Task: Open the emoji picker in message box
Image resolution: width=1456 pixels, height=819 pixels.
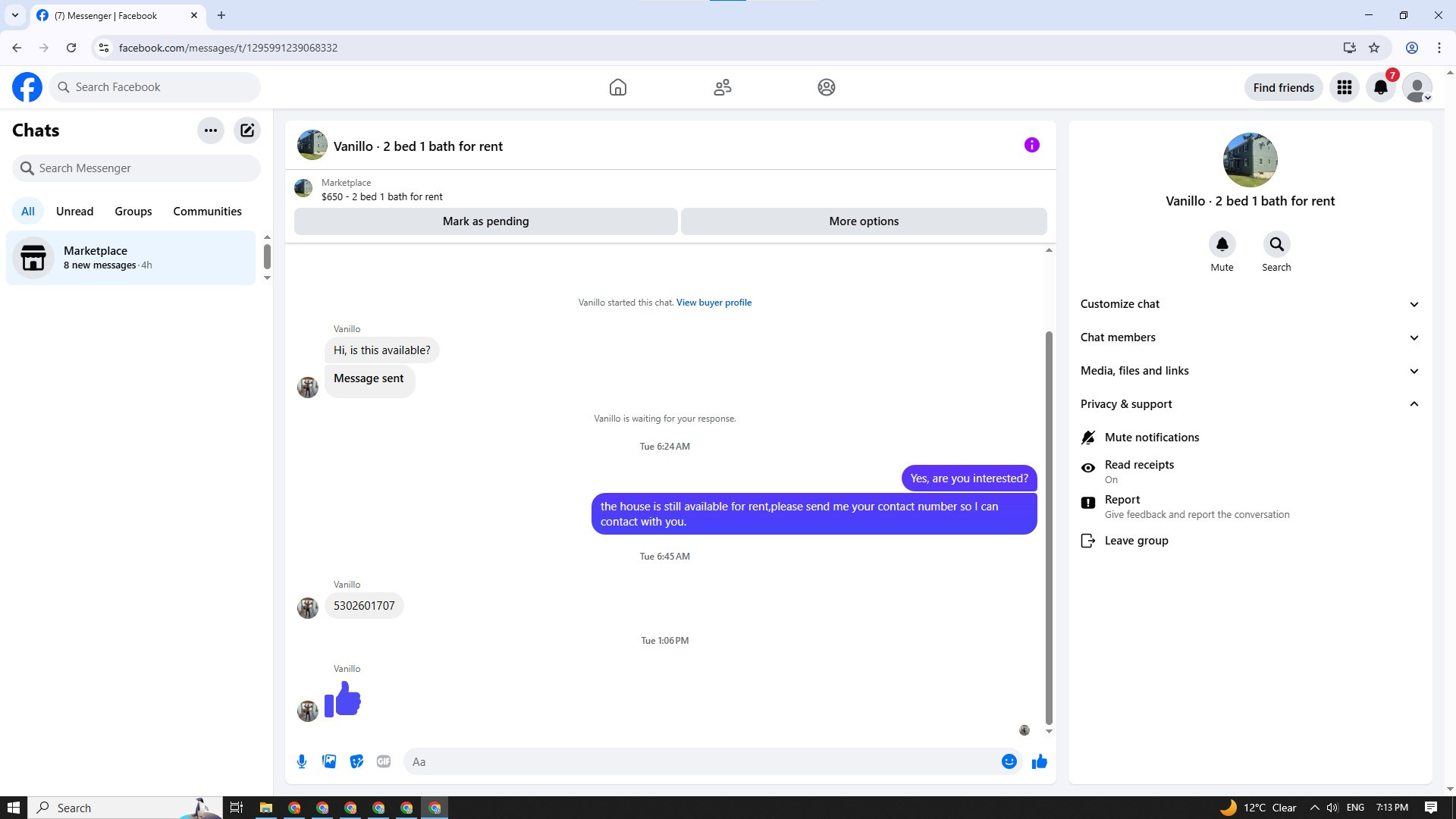Action: [x=1009, y=761]
